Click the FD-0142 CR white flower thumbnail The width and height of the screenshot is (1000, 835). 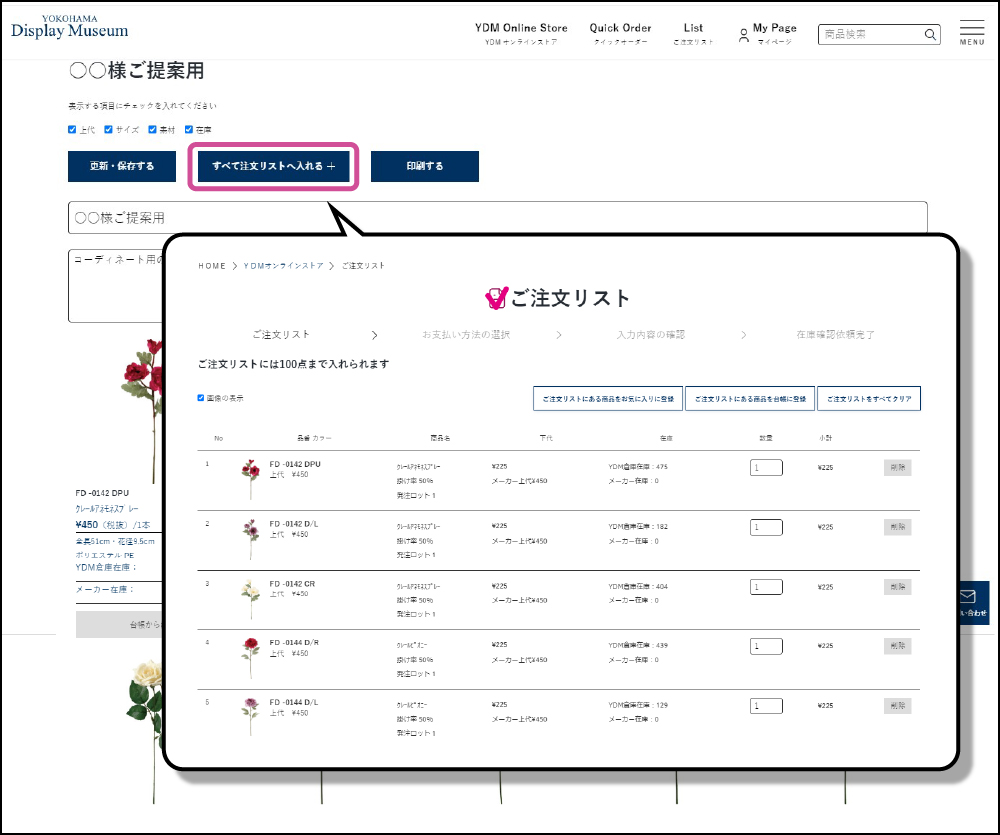point(250,598)
